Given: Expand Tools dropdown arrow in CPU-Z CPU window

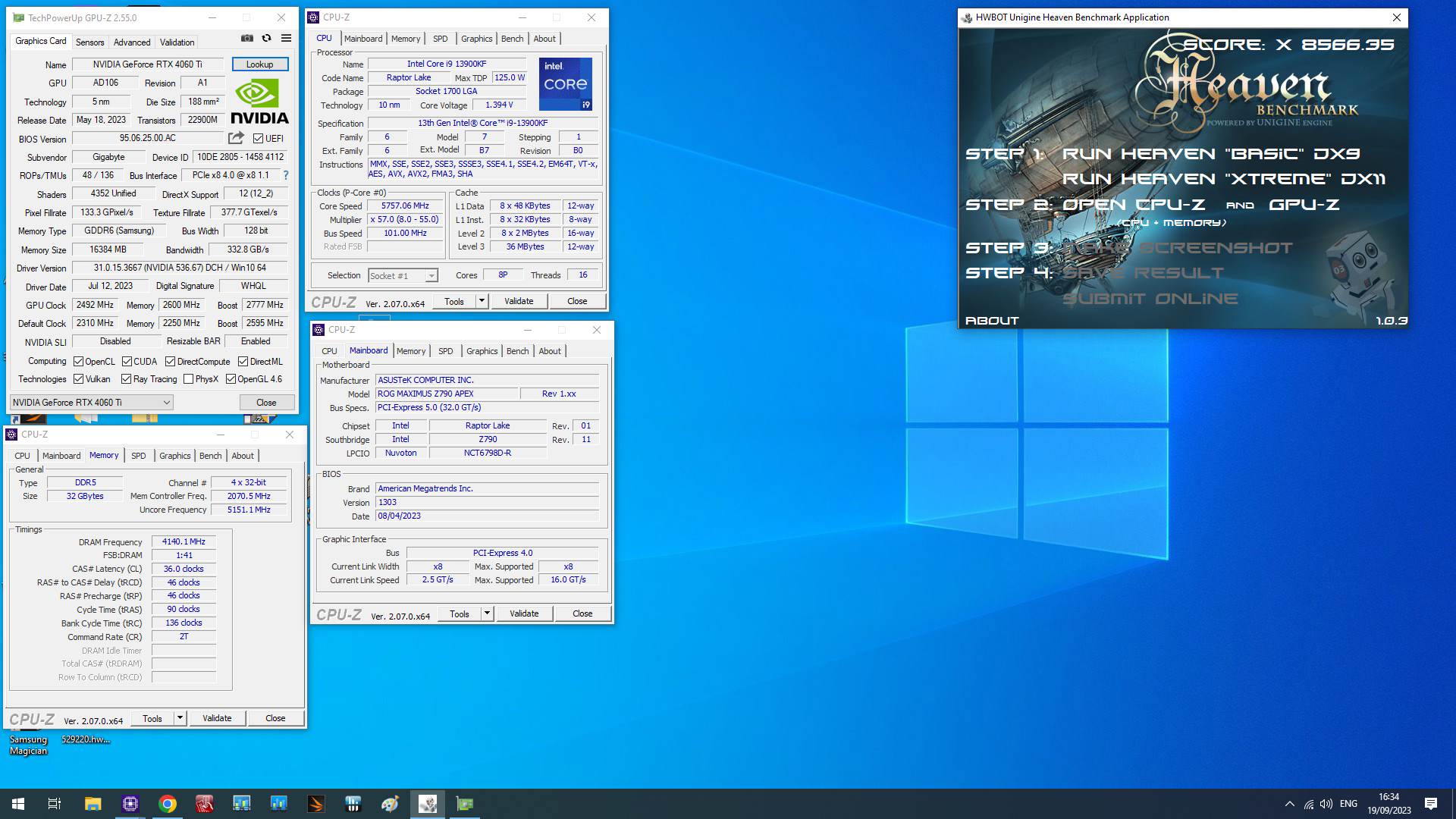Looking at the screenshot, I should tap(482, 301).
